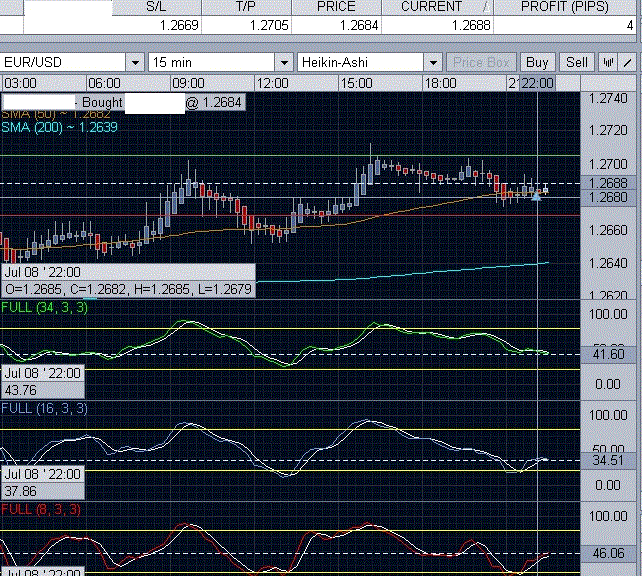Select the stop loss value 1.2669
642x576 pixels.
point(179,25)
